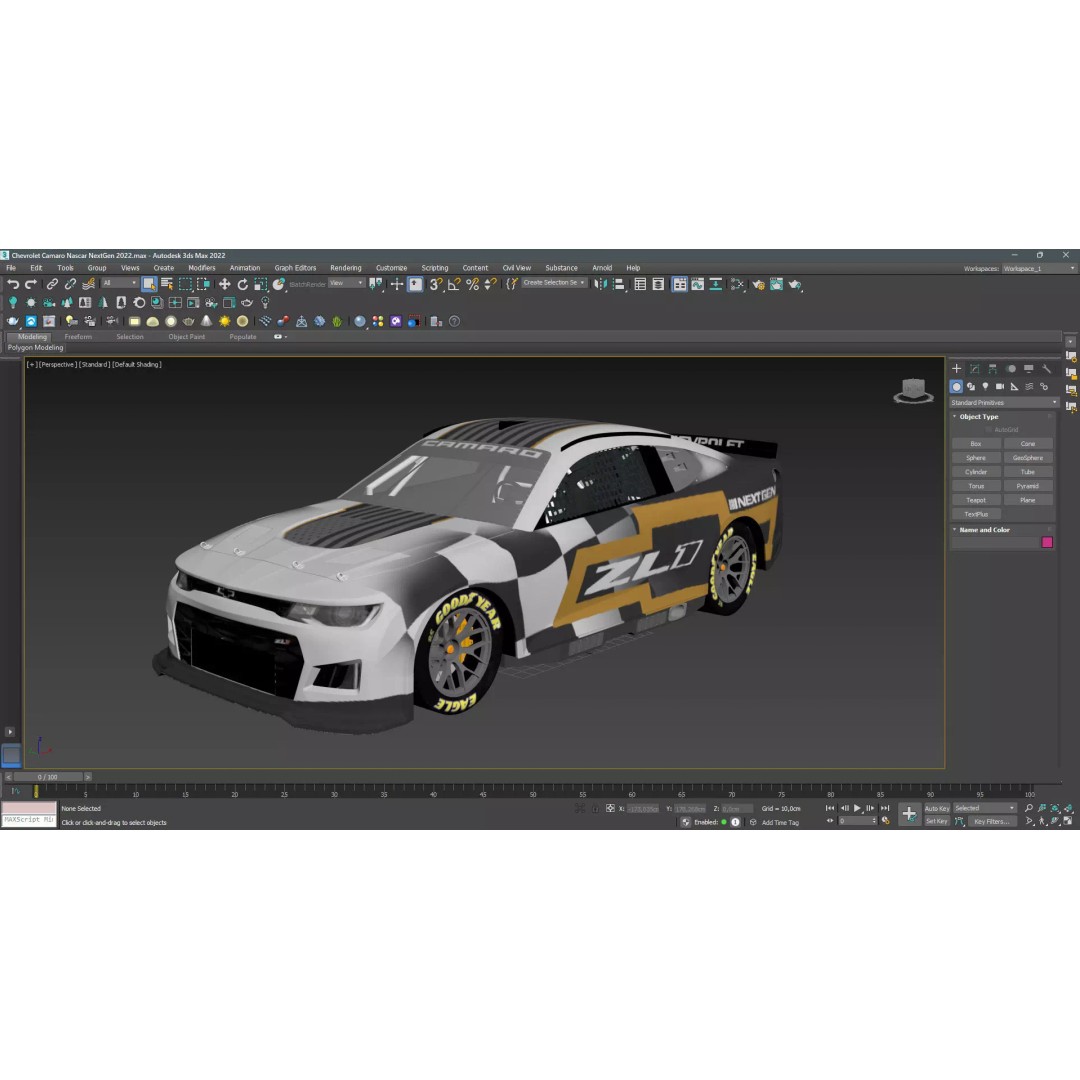Open the Create Selection Set dropdown
The width and height of the screenshot is (1080, 1080).
pyautogui.click(x=554, y=283)
